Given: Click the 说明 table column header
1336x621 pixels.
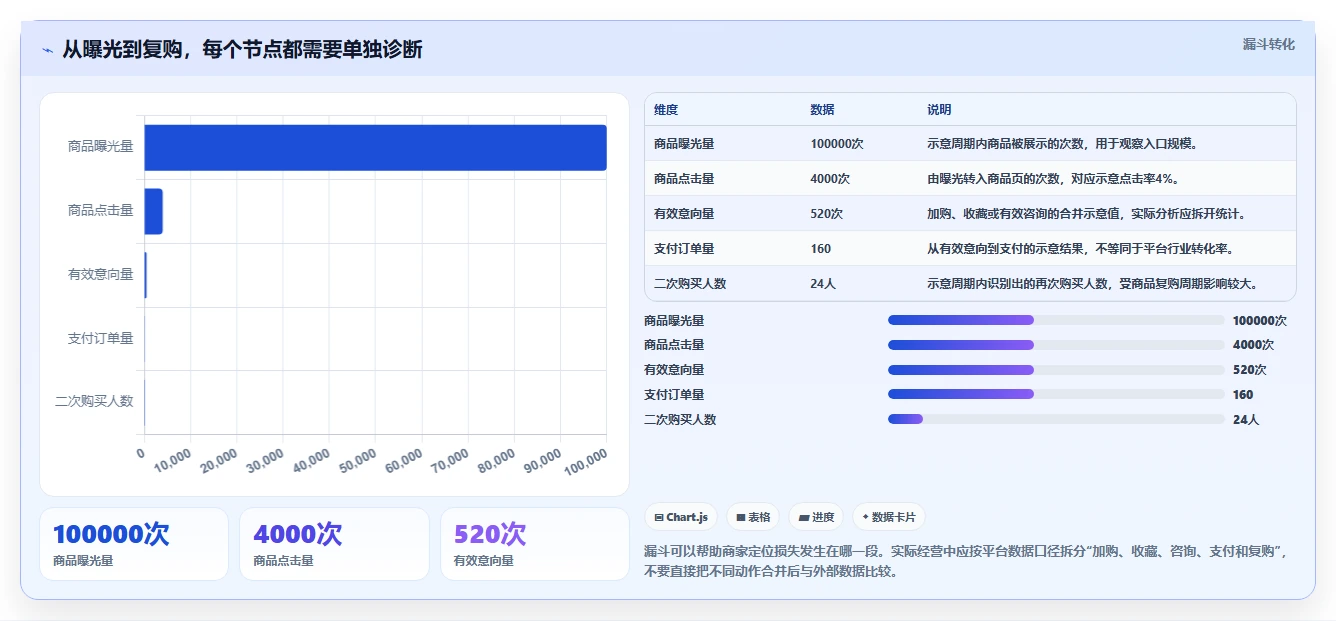Looking at the screenshot, I should 940,110.
